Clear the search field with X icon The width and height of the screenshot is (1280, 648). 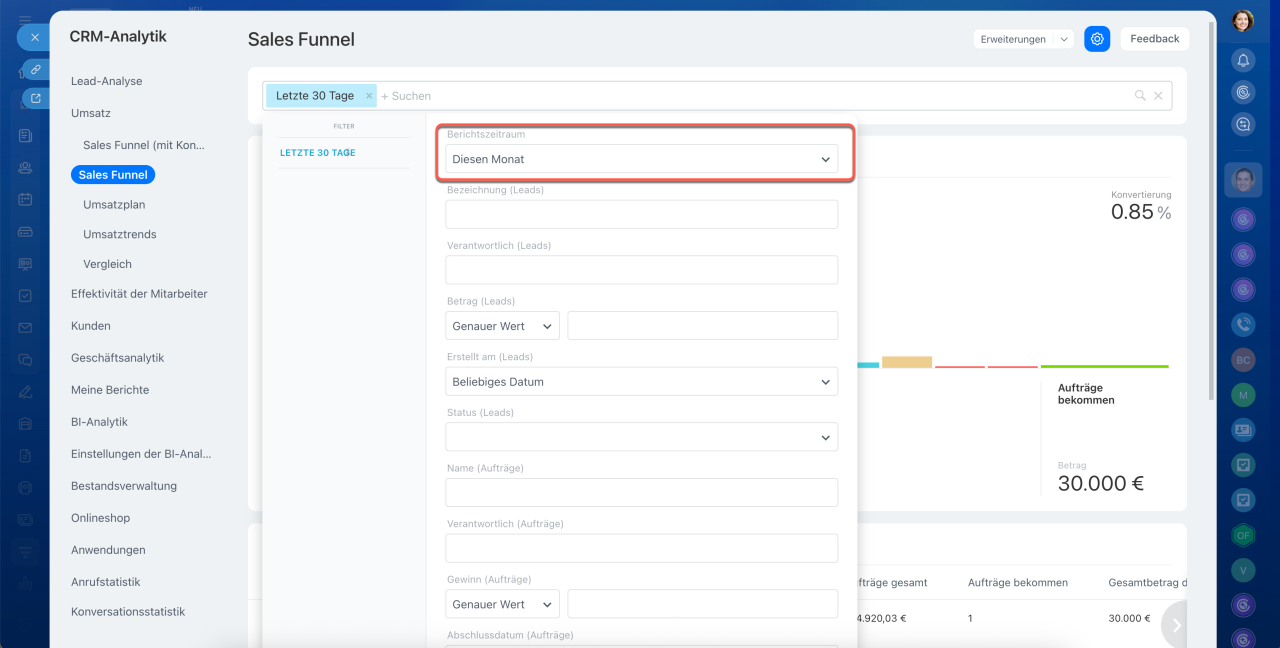click(1158, 96)
